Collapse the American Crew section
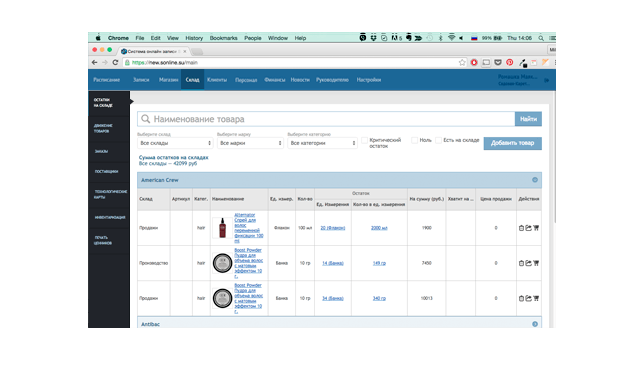Screen dimensions: 640x367 pos(535,180)
